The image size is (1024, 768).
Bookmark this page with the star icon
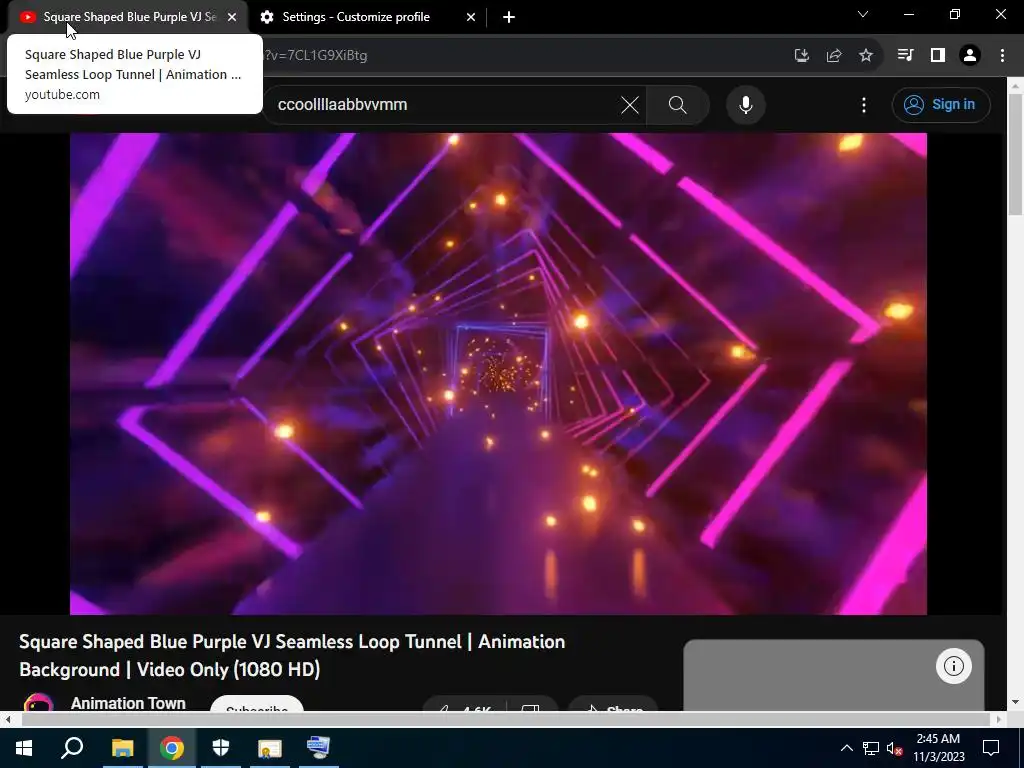pyautogui.click(x=866, y=56)
